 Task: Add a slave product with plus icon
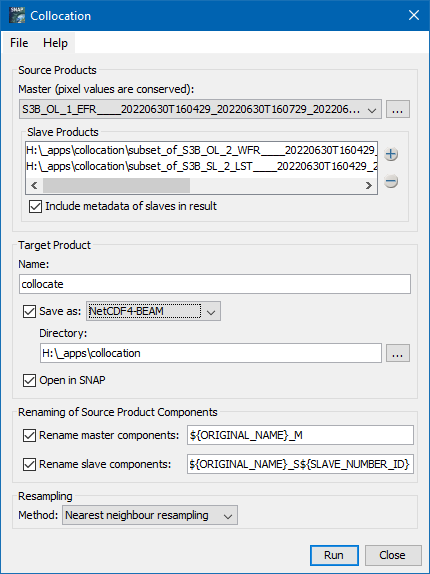pos(391,154)
